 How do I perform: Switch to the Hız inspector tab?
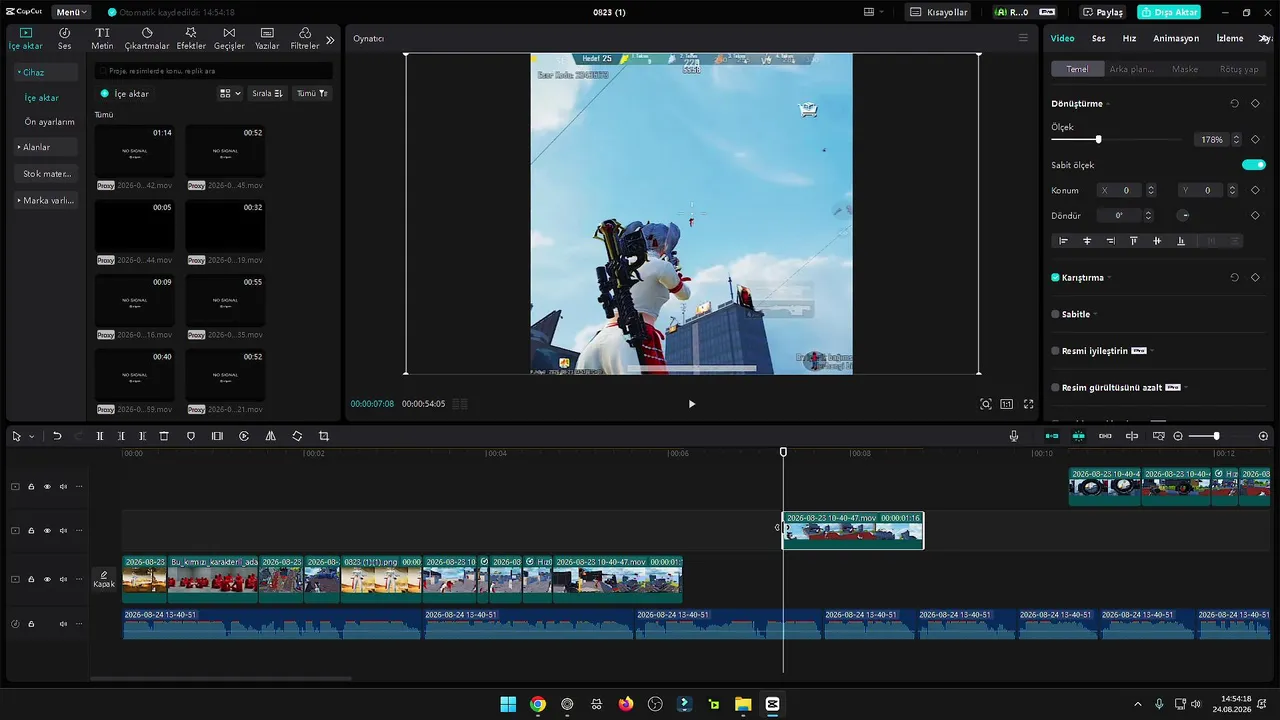tap(1129, 38)
